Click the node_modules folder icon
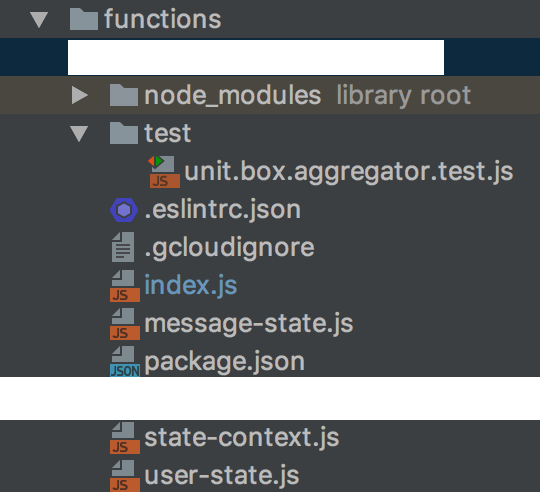The image size is (540, 492). coord(124,95)
